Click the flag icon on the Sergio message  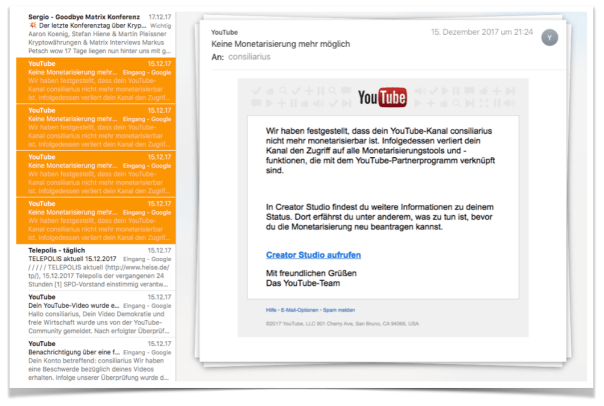tap(33, 25)
